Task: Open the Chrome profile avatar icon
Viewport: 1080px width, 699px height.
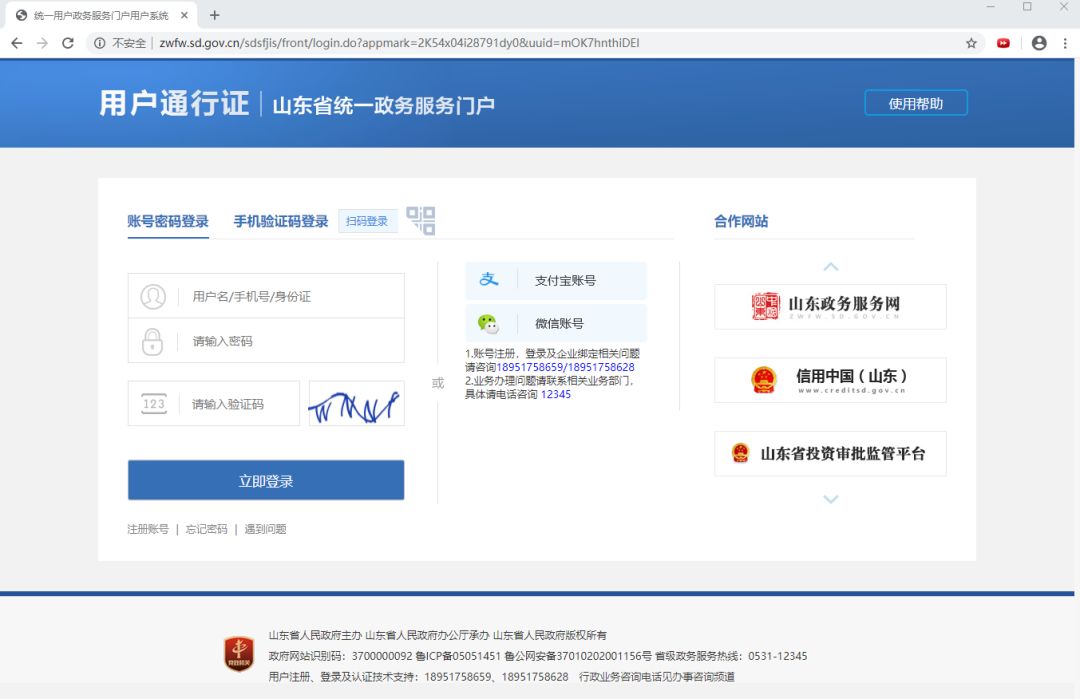Action: pos(1039,43)
